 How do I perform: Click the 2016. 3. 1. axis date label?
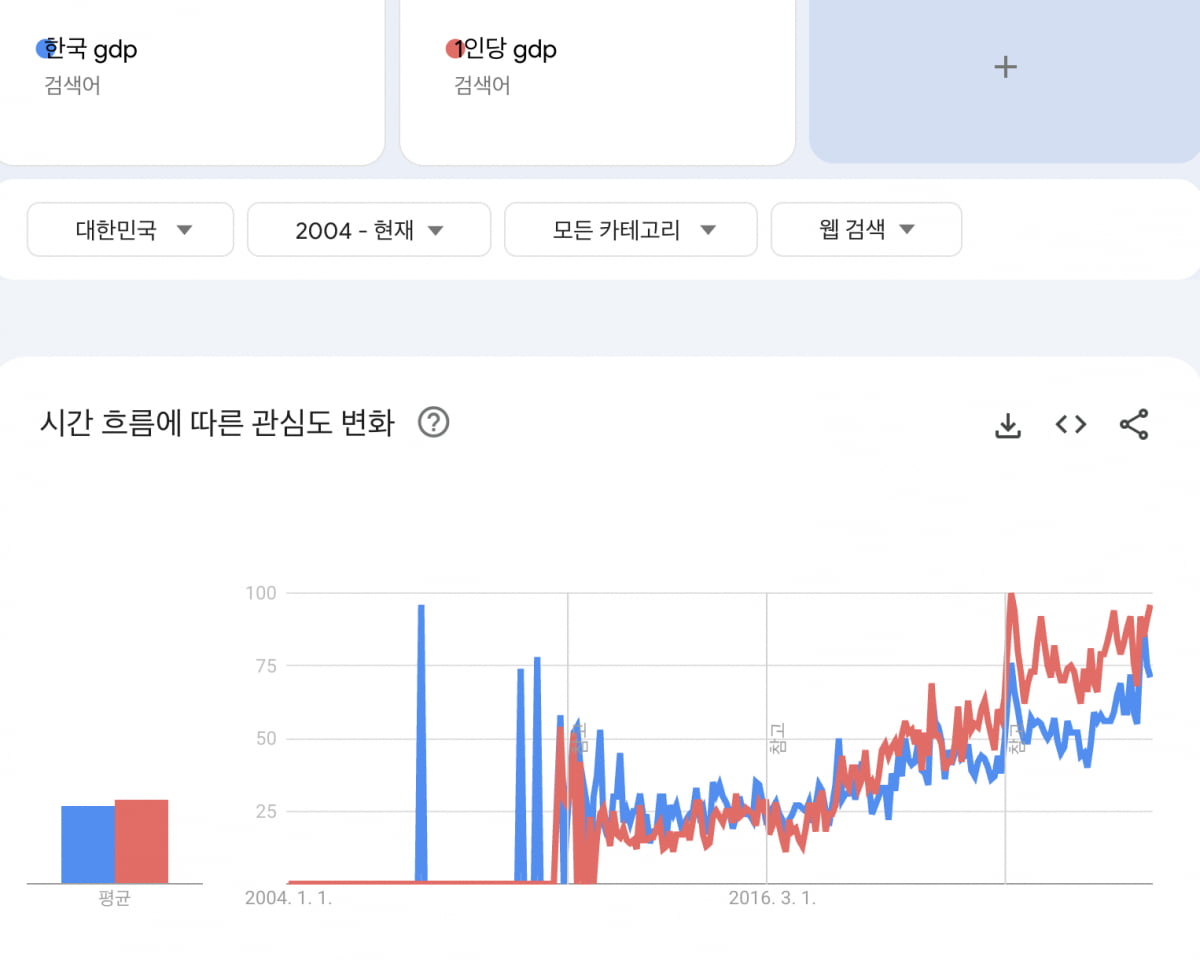[x=772, y=898]
